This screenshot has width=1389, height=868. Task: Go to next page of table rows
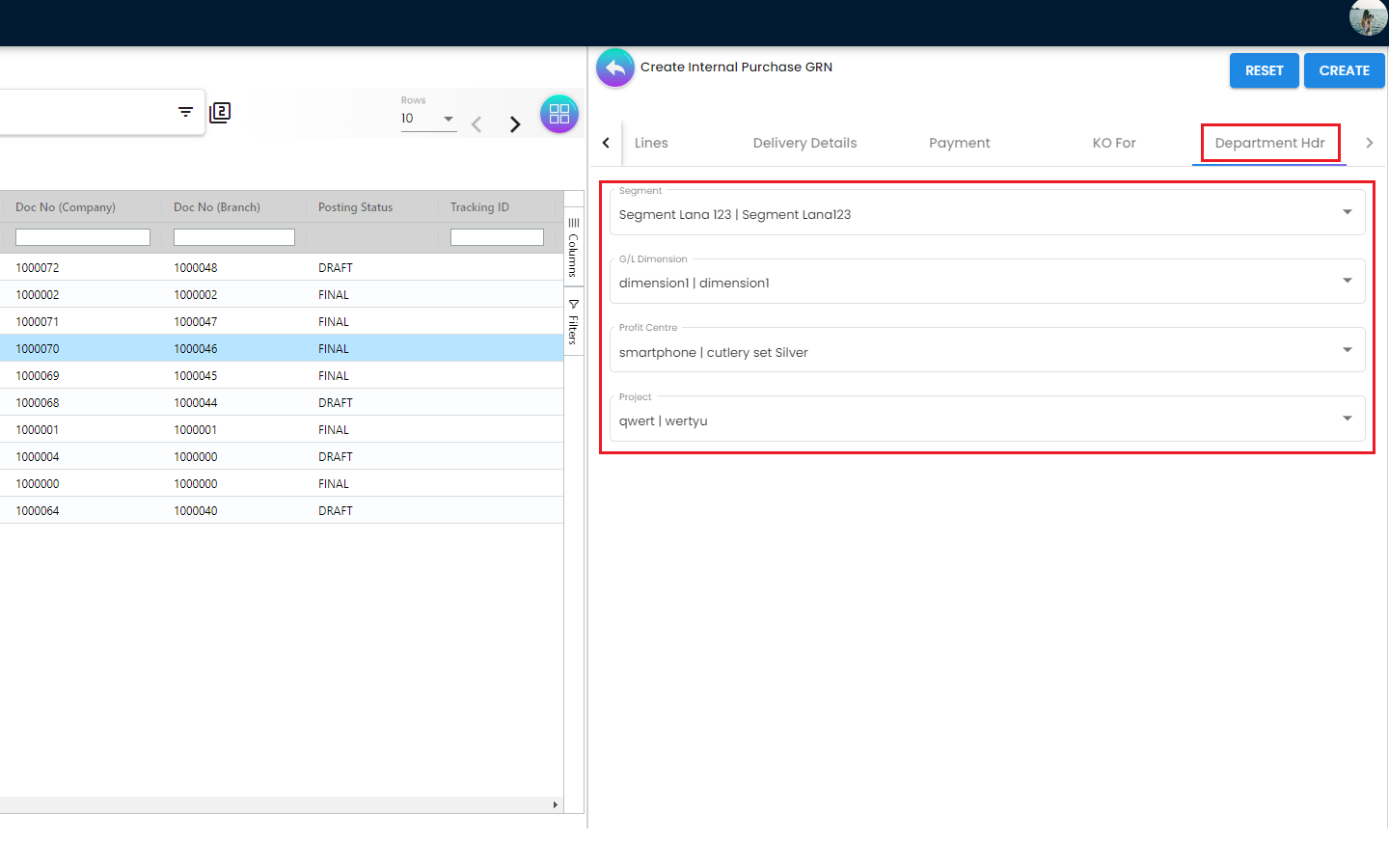pos(515,124)
